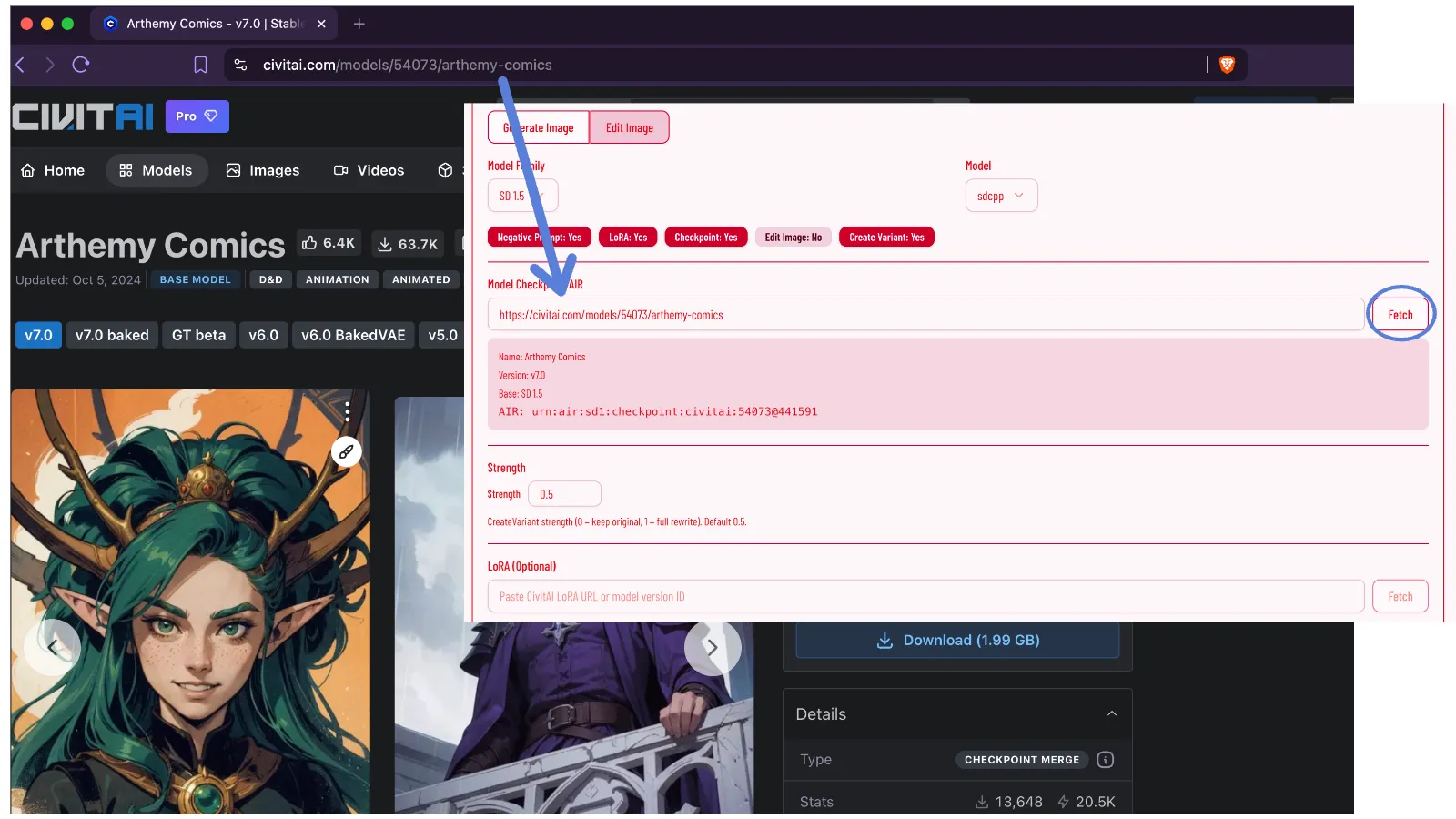Click the LoRA: Yes badge
The width and height of the screenshot is (1456, 819).
[628, 238]
